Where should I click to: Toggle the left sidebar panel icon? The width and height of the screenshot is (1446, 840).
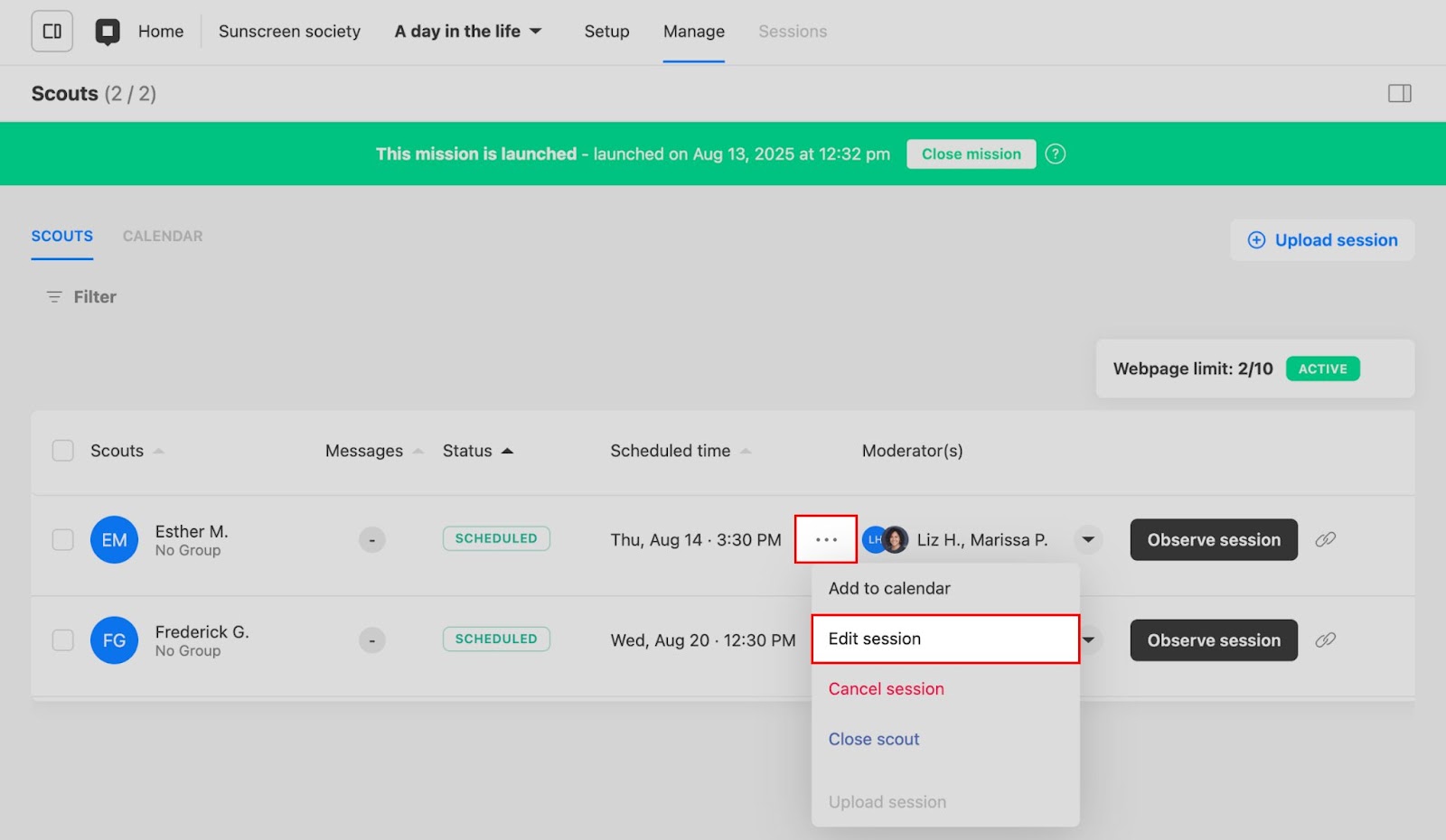coord(52,32)
